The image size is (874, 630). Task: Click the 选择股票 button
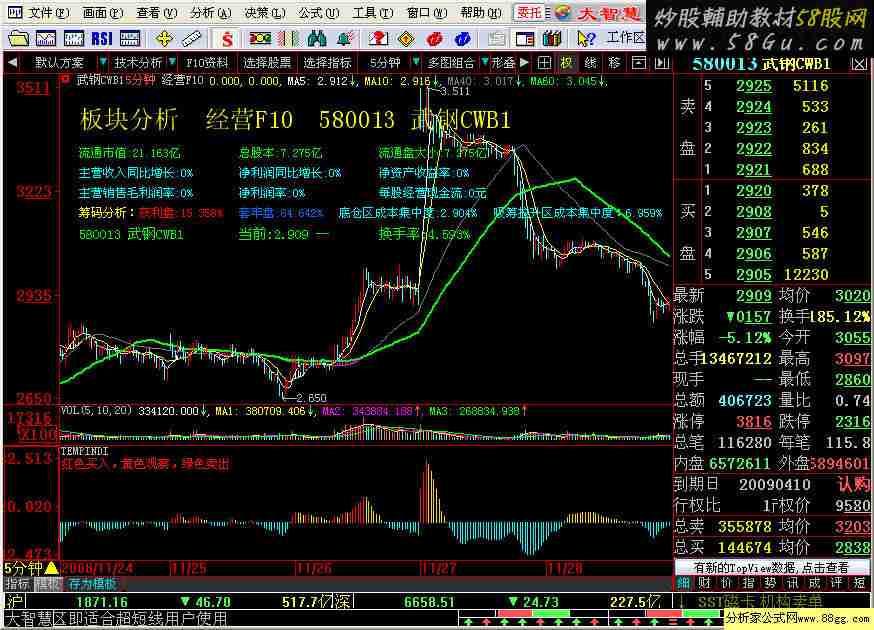(x=267, y=63)
